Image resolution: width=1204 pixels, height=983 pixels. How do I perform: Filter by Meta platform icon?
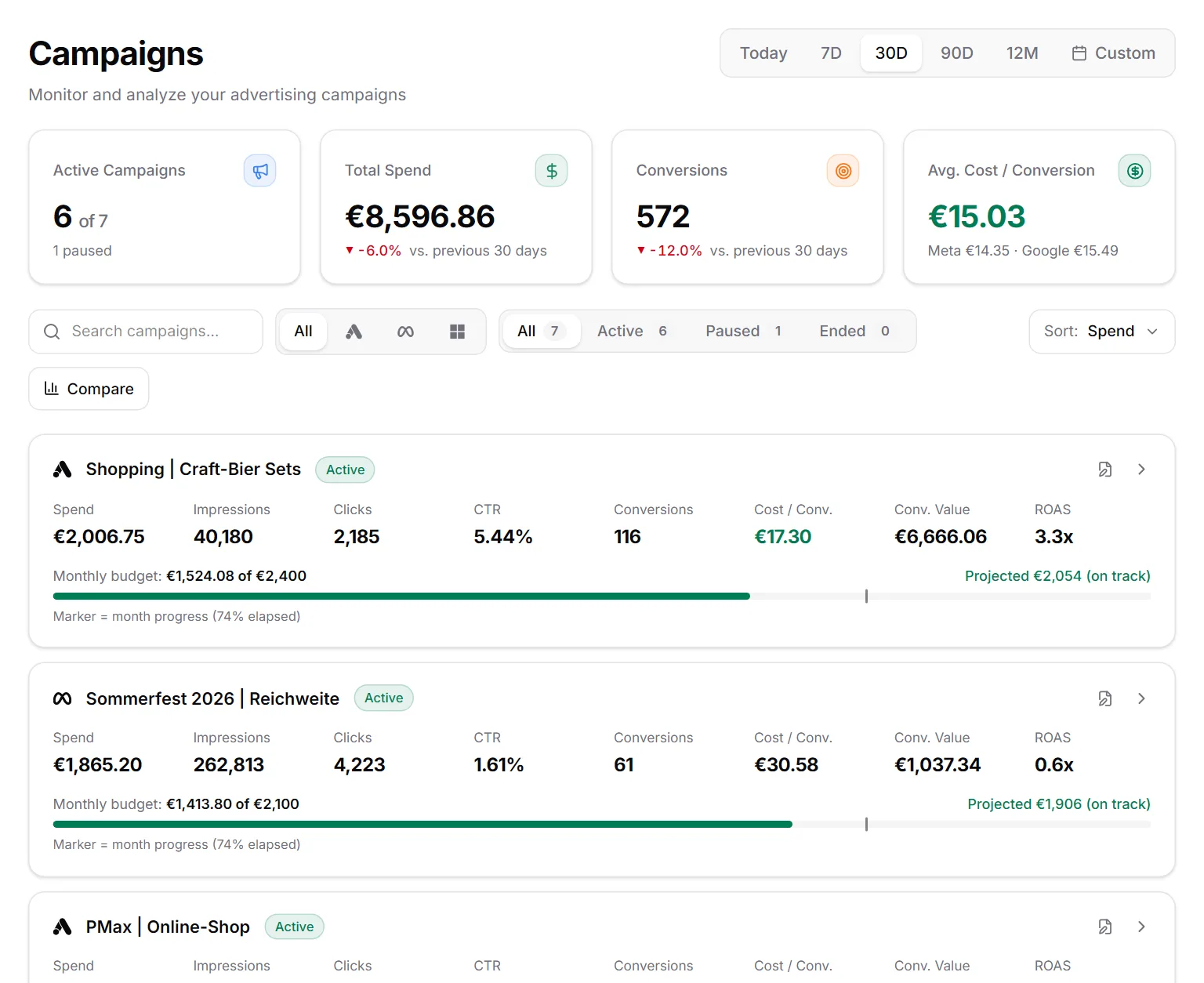pyautogui.click(x=405, y=332)
